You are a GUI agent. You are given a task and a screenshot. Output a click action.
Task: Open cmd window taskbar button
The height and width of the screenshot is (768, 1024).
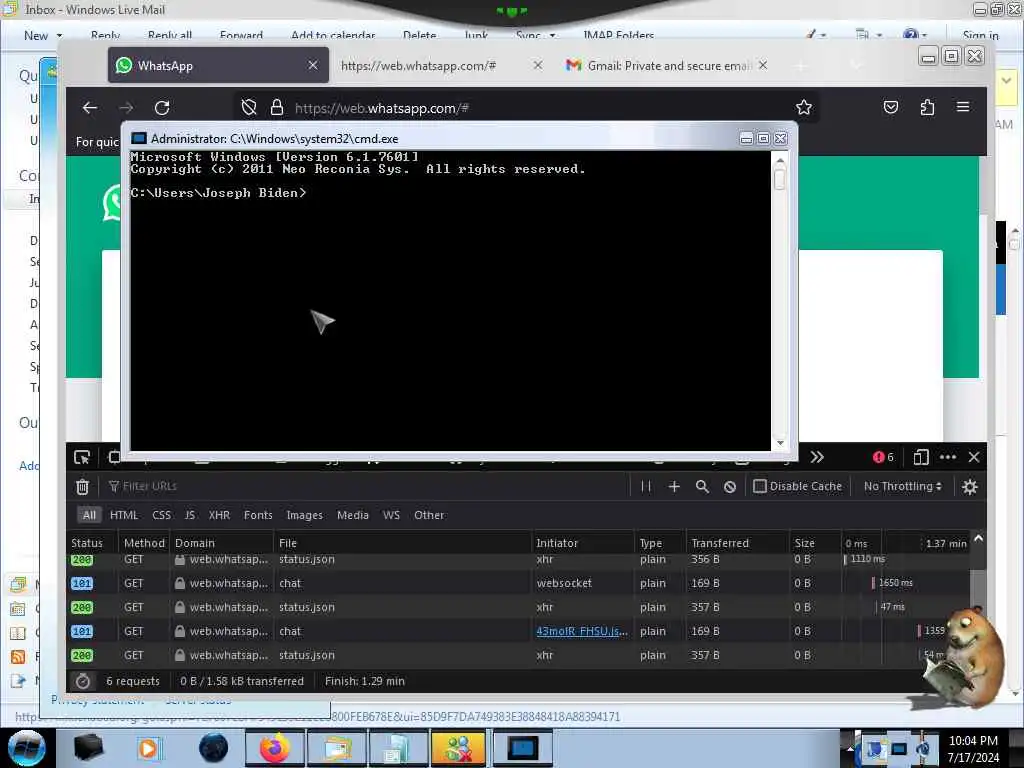click(x=522, y=748)
